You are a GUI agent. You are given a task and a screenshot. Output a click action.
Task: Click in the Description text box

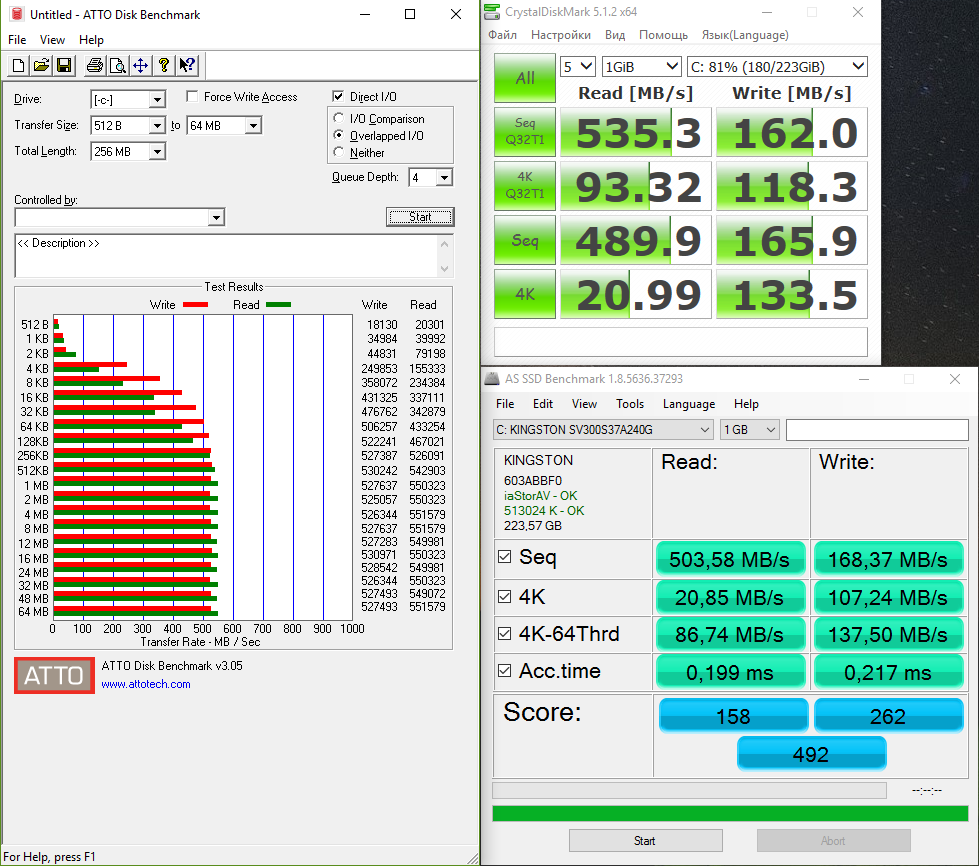tap(226, 256)
